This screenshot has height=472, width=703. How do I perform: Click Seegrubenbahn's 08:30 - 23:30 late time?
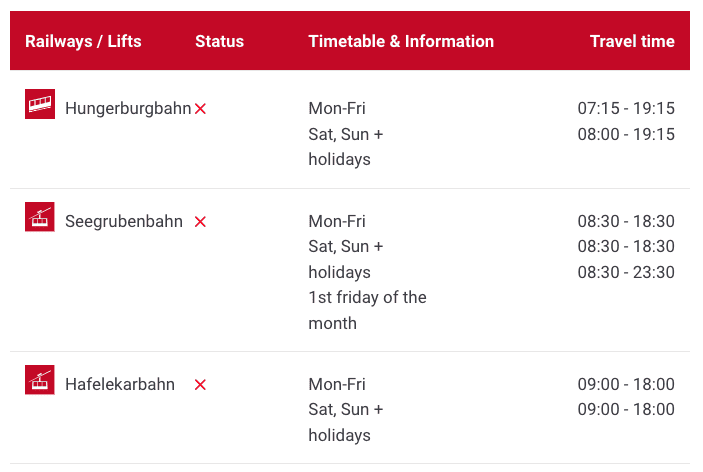point(626,273)
